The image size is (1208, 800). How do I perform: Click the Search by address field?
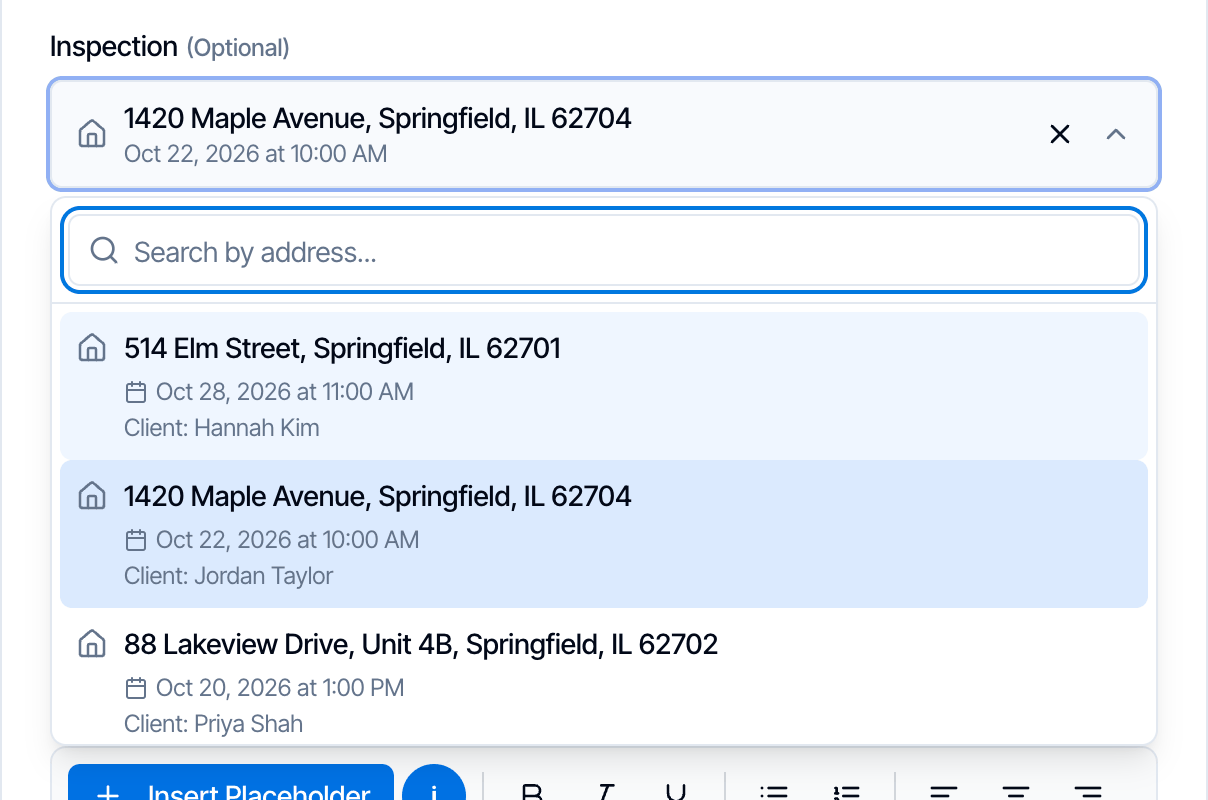(604, 251)
